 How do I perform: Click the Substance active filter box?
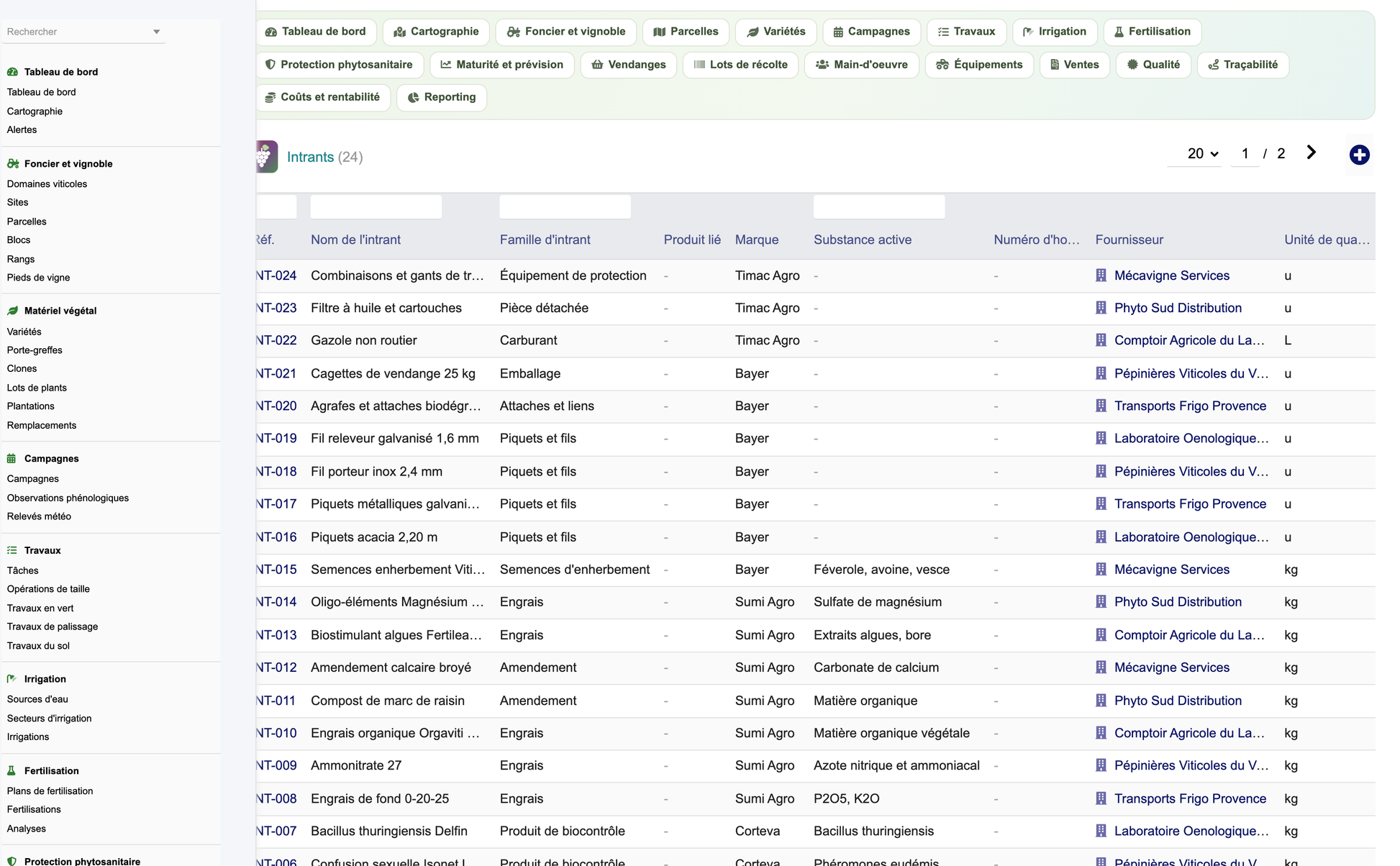click(879, 207)
